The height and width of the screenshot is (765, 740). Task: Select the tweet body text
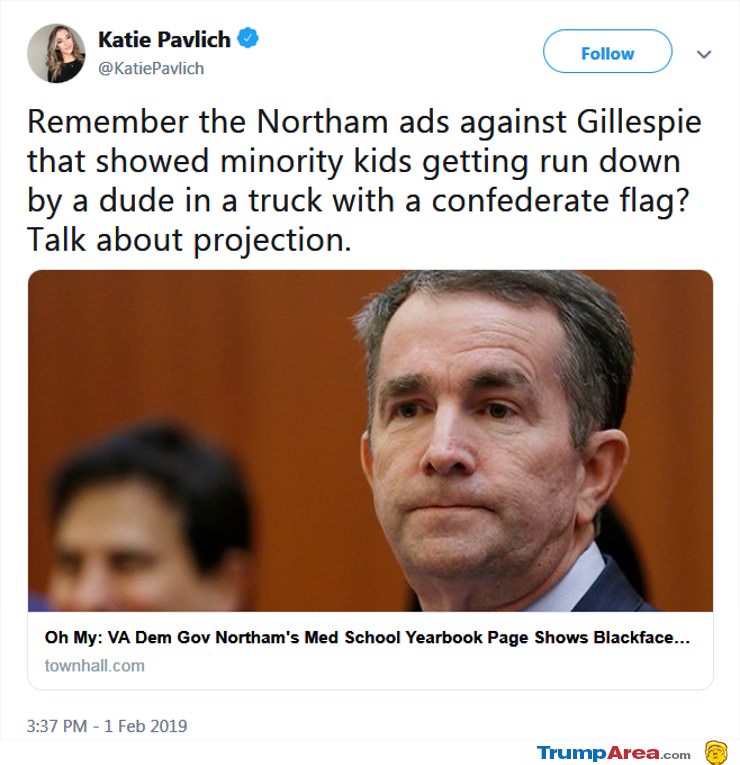coord(364,181)
